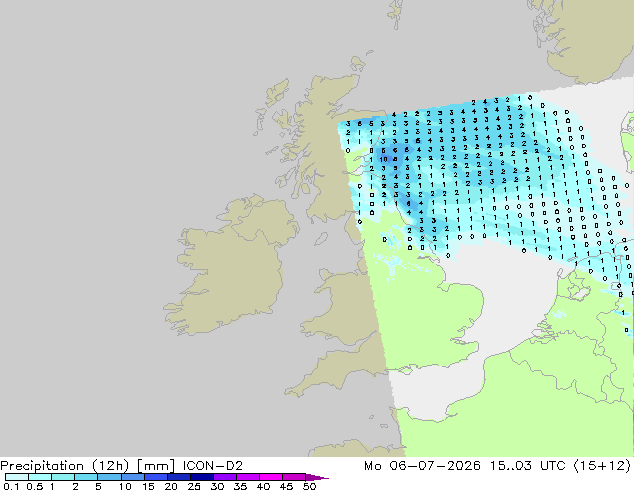Click the 30–35 mm purple legend swatch
634x490 pixels.
click(224, 477)
